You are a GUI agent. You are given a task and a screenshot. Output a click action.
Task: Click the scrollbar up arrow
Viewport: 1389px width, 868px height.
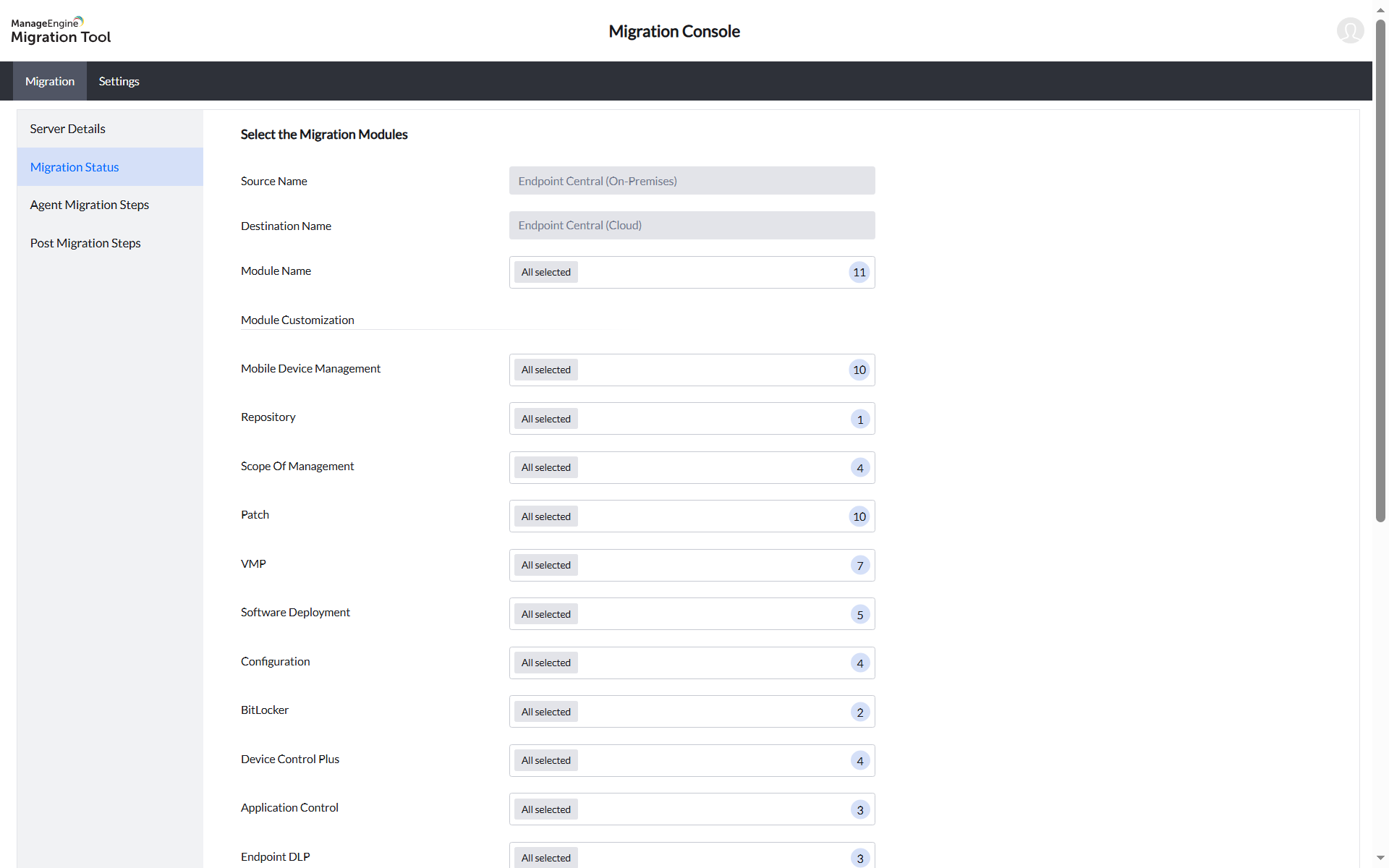1380,9
